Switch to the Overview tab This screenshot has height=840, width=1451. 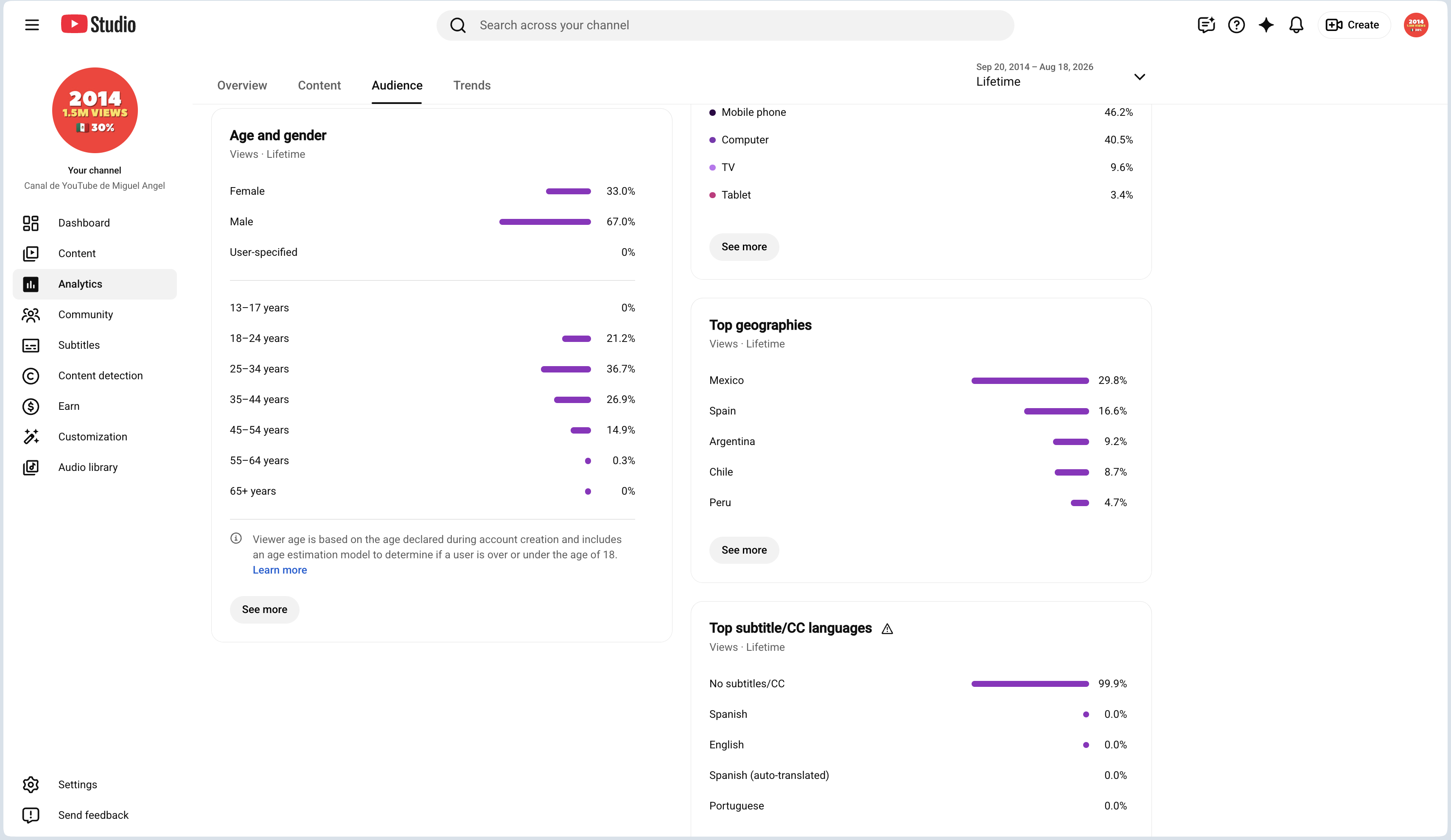click(x=242, y=85)
